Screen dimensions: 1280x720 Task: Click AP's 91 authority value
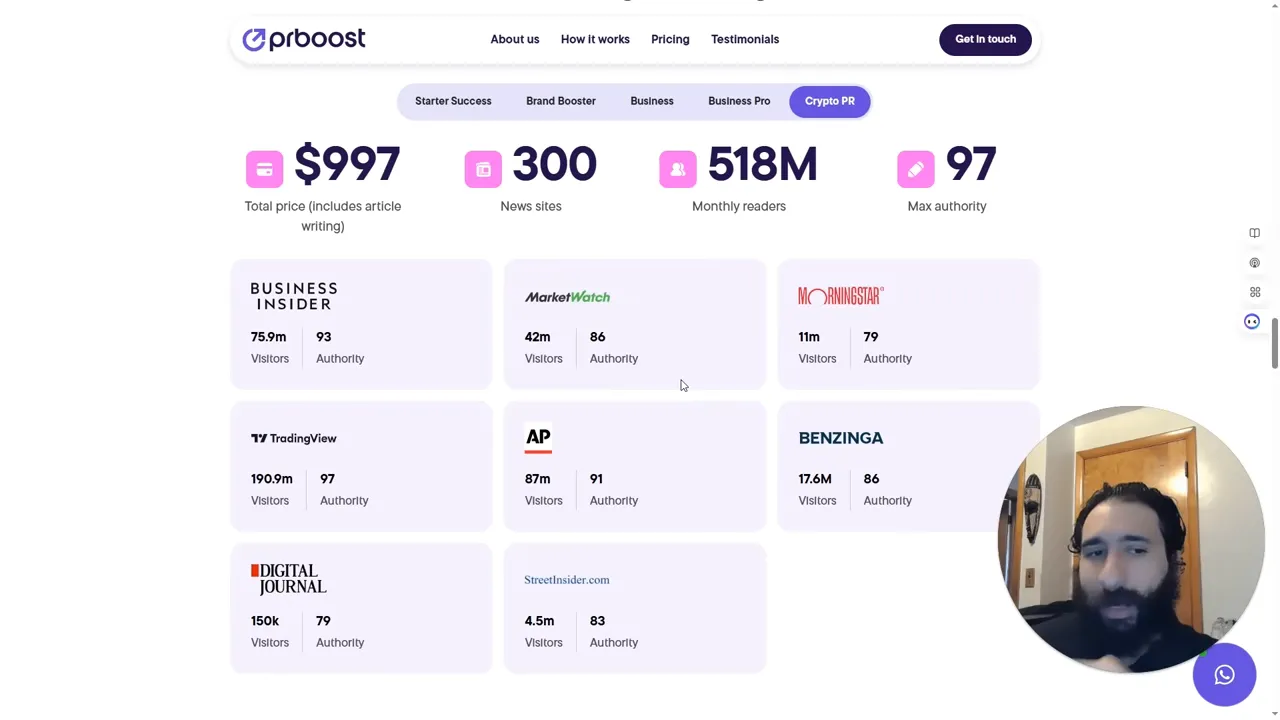(x=596, y=479)
